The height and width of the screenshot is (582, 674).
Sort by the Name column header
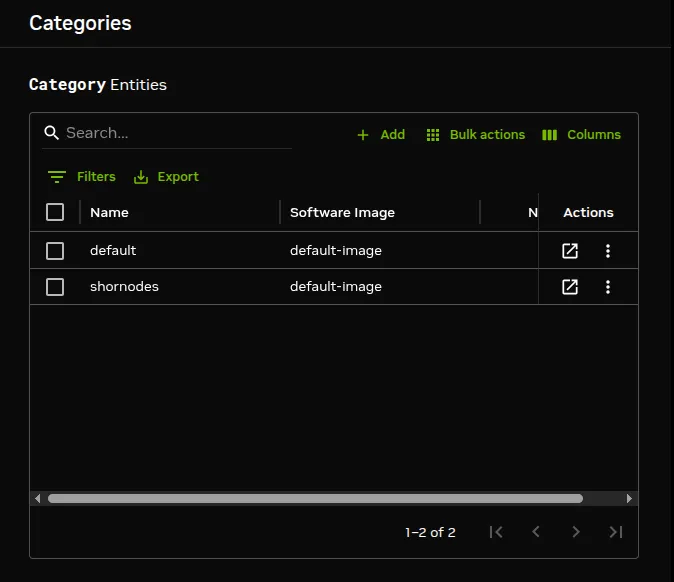coord(109,212)
